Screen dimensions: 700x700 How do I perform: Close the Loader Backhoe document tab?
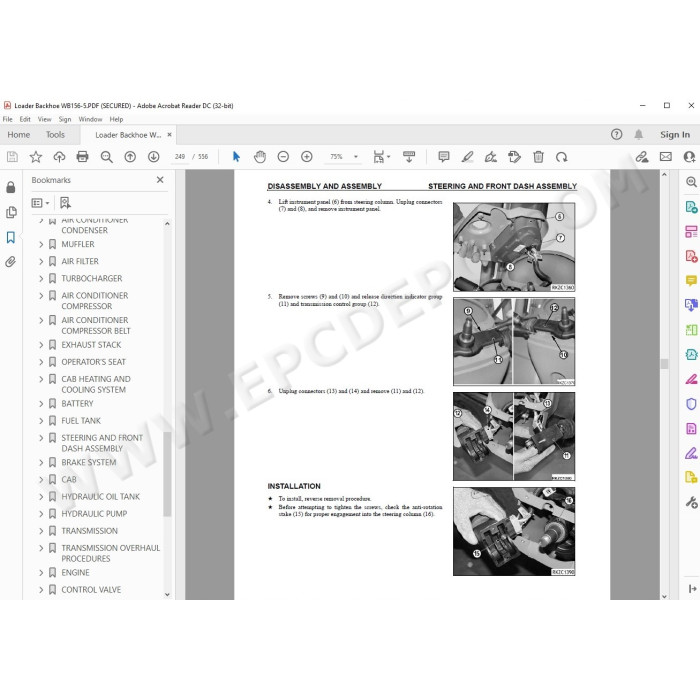tap(169, 134)
